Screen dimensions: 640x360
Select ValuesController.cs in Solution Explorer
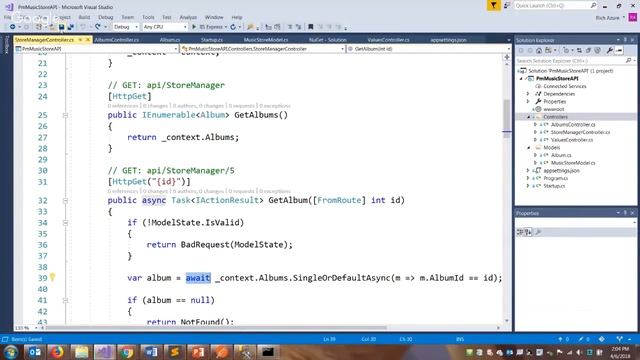572,140
